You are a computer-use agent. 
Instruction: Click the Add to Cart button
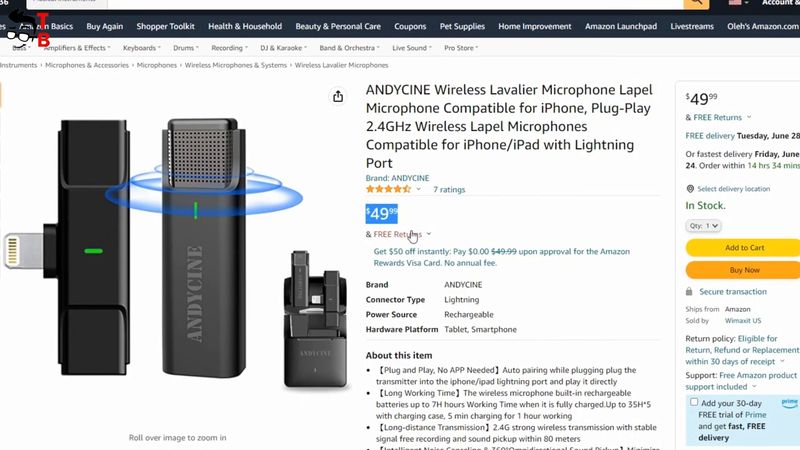click(x=744, y=247)
